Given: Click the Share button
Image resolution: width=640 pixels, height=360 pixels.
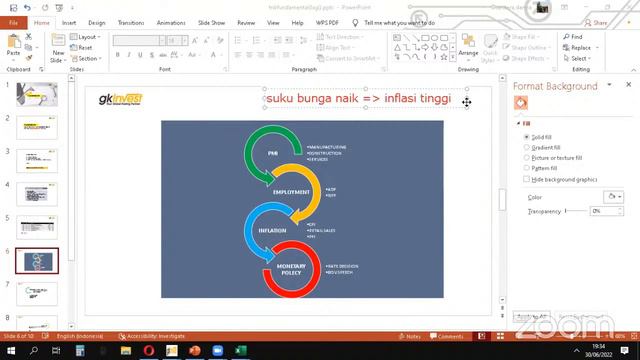Looking at the screenshot, I should (x=596, y=23).
